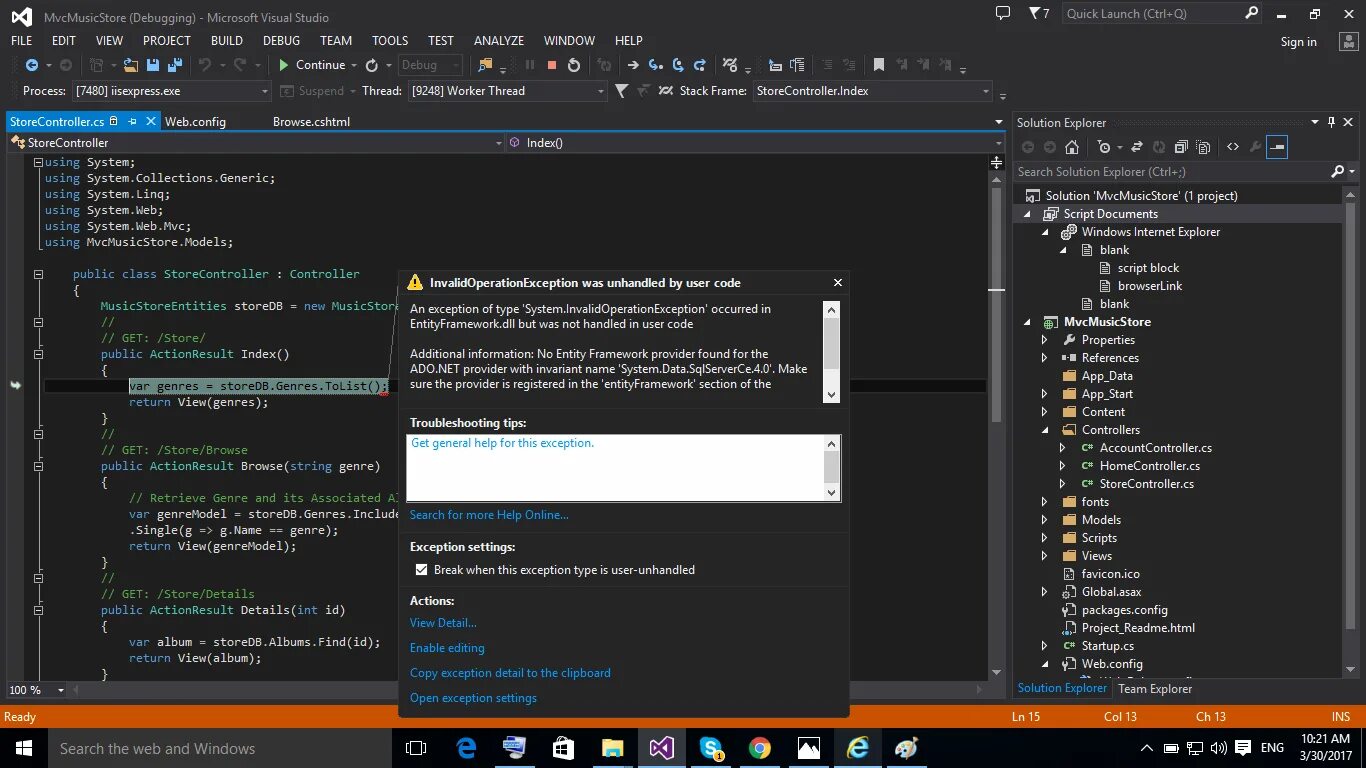Click the Step Into icon
The height and width of the screenshot is (768, 1366).
point(656,65)
